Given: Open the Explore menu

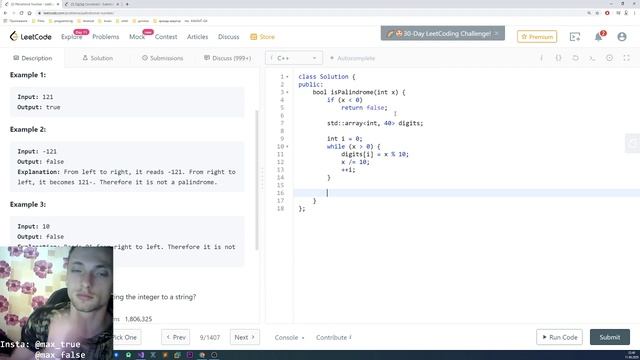Looking at the screenshot, I should (72, 37).
